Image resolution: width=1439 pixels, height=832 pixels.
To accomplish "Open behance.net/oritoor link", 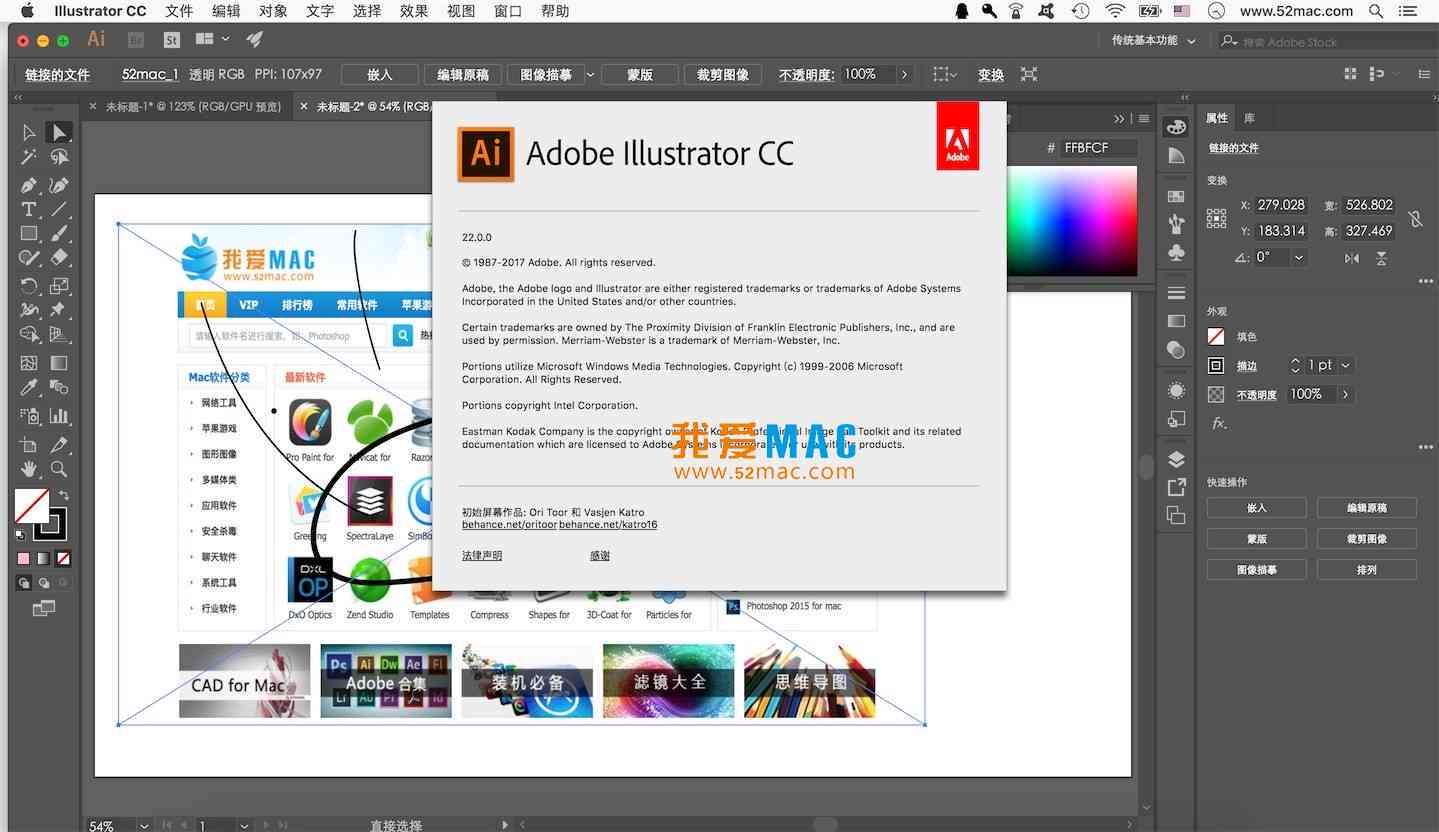I will [x=509, y=524].
